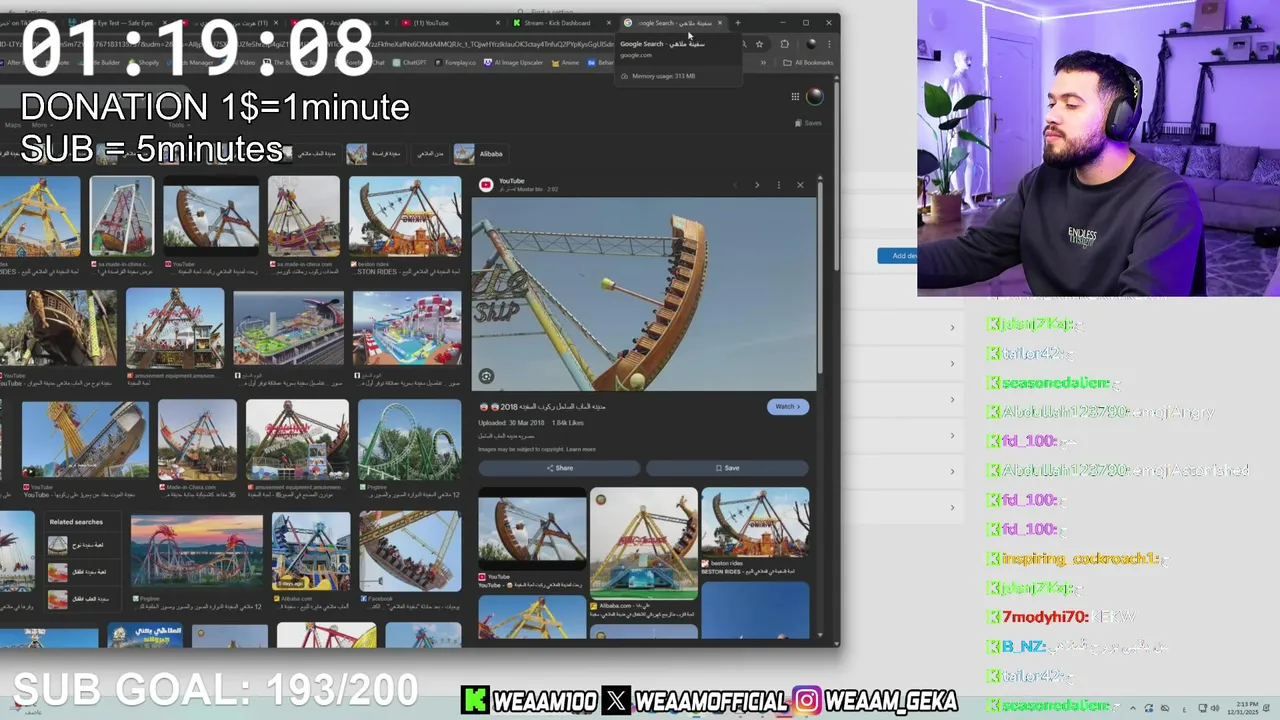
Task: Open Saves collection
Action: [x=808, y=123]
